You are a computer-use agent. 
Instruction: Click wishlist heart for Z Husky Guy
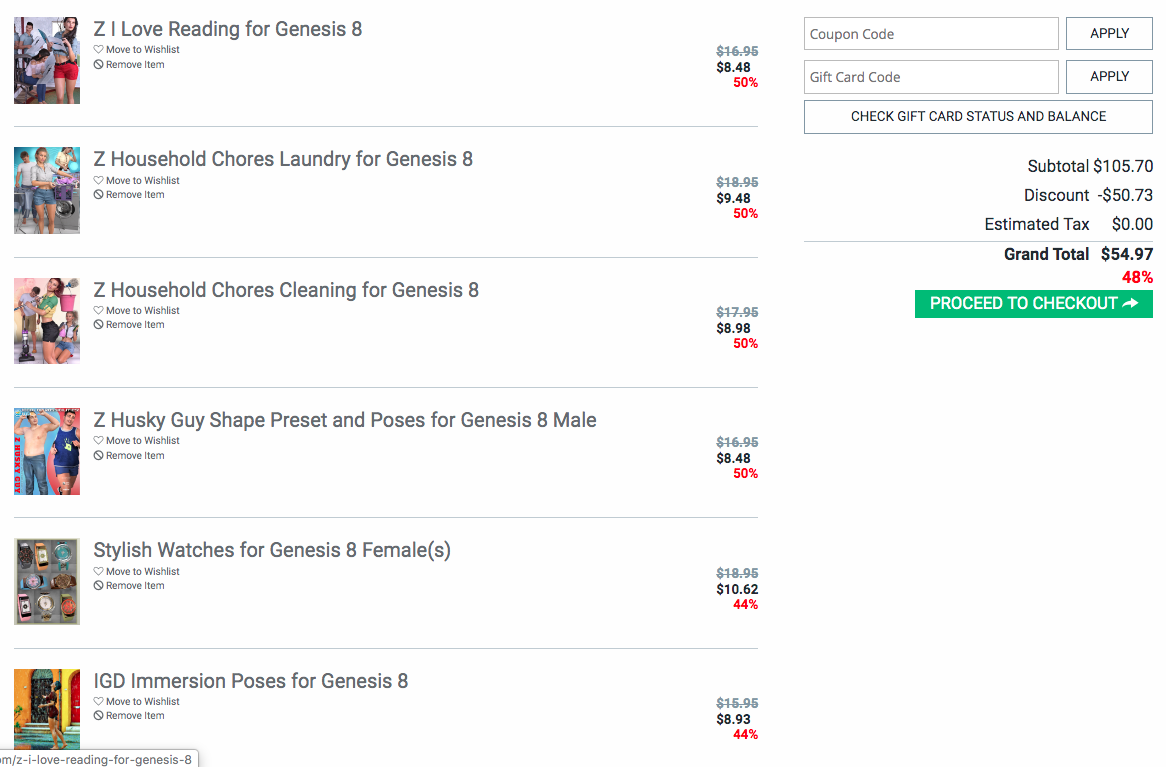pyautogui.click(x=99, y=441)
